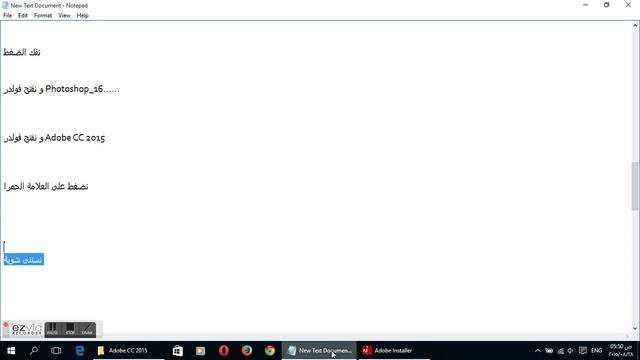This screenshot has height=360, width=640.
Task: Switch ENG input language indicator
Action: [596, 351]
